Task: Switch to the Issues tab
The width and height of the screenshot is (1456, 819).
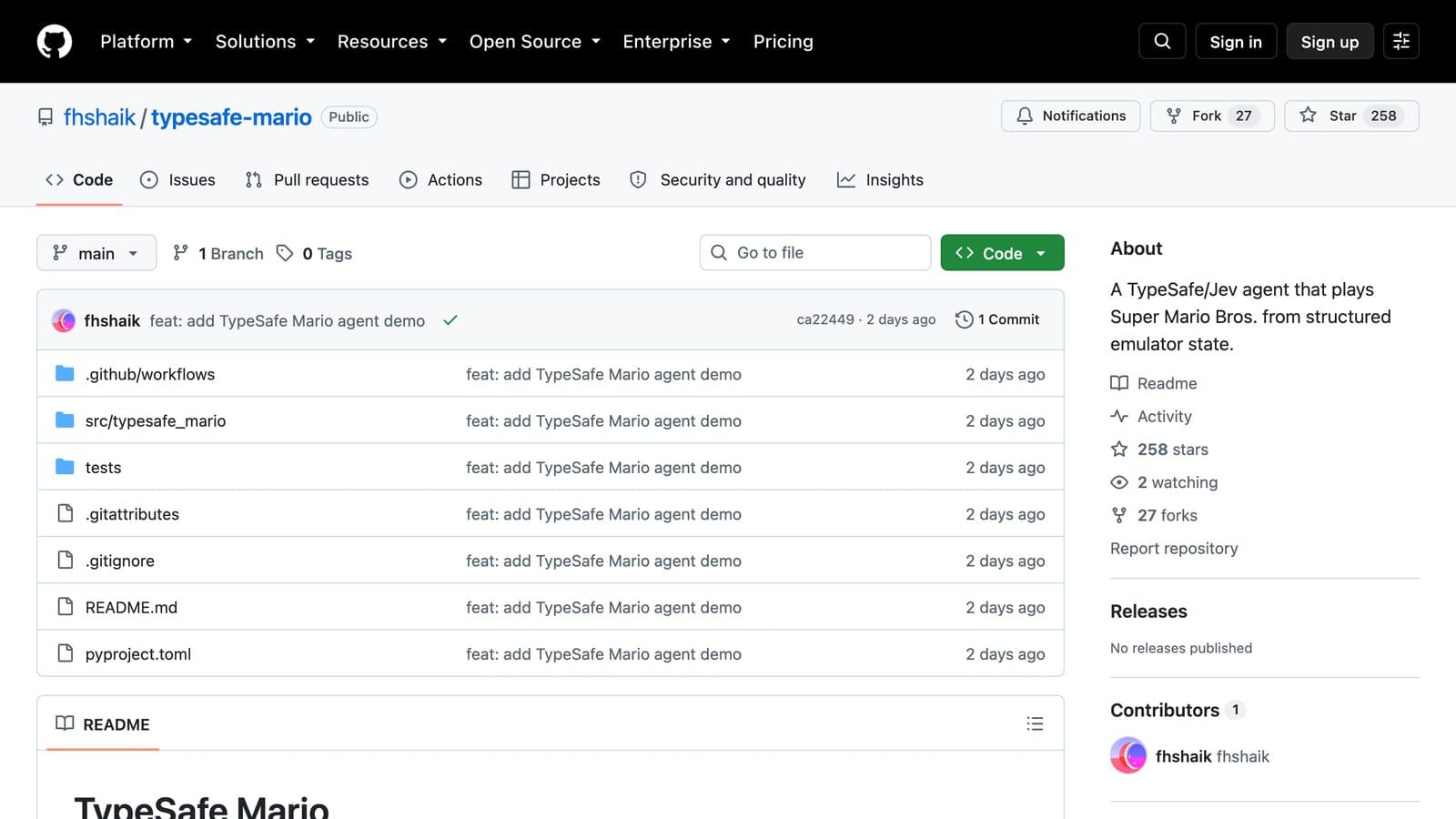Action: point(177,180)
